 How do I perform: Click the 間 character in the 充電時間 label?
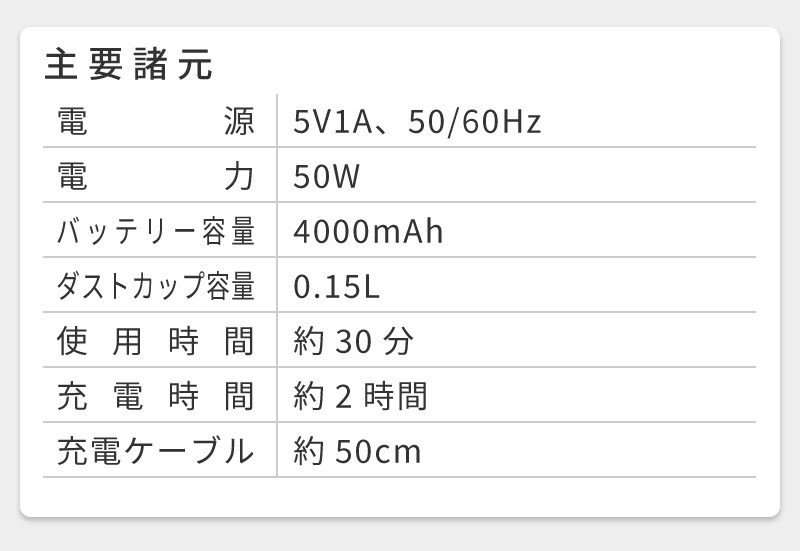(x=240, y=397)
